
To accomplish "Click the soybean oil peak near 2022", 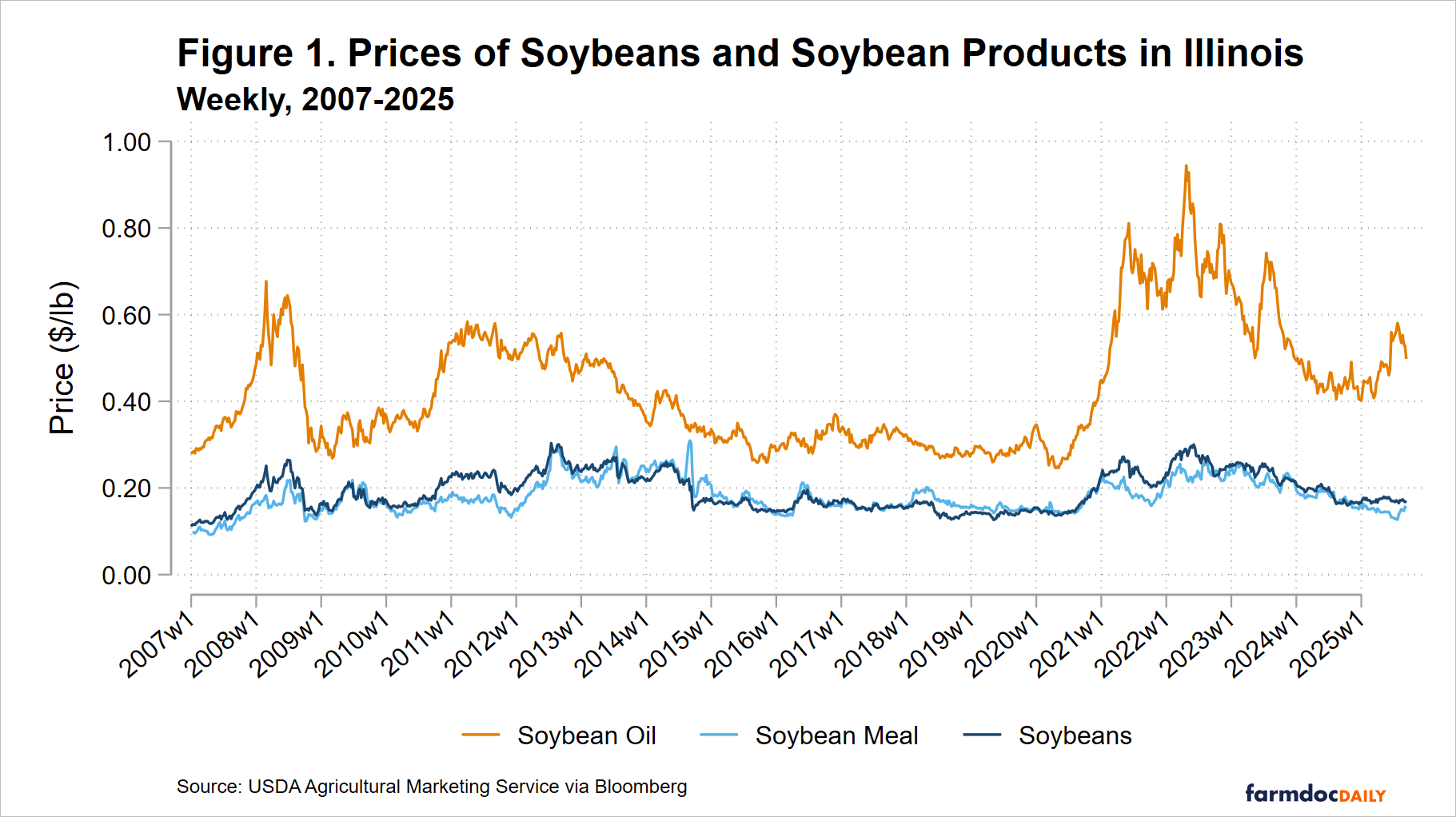I will coord(1186,166).
